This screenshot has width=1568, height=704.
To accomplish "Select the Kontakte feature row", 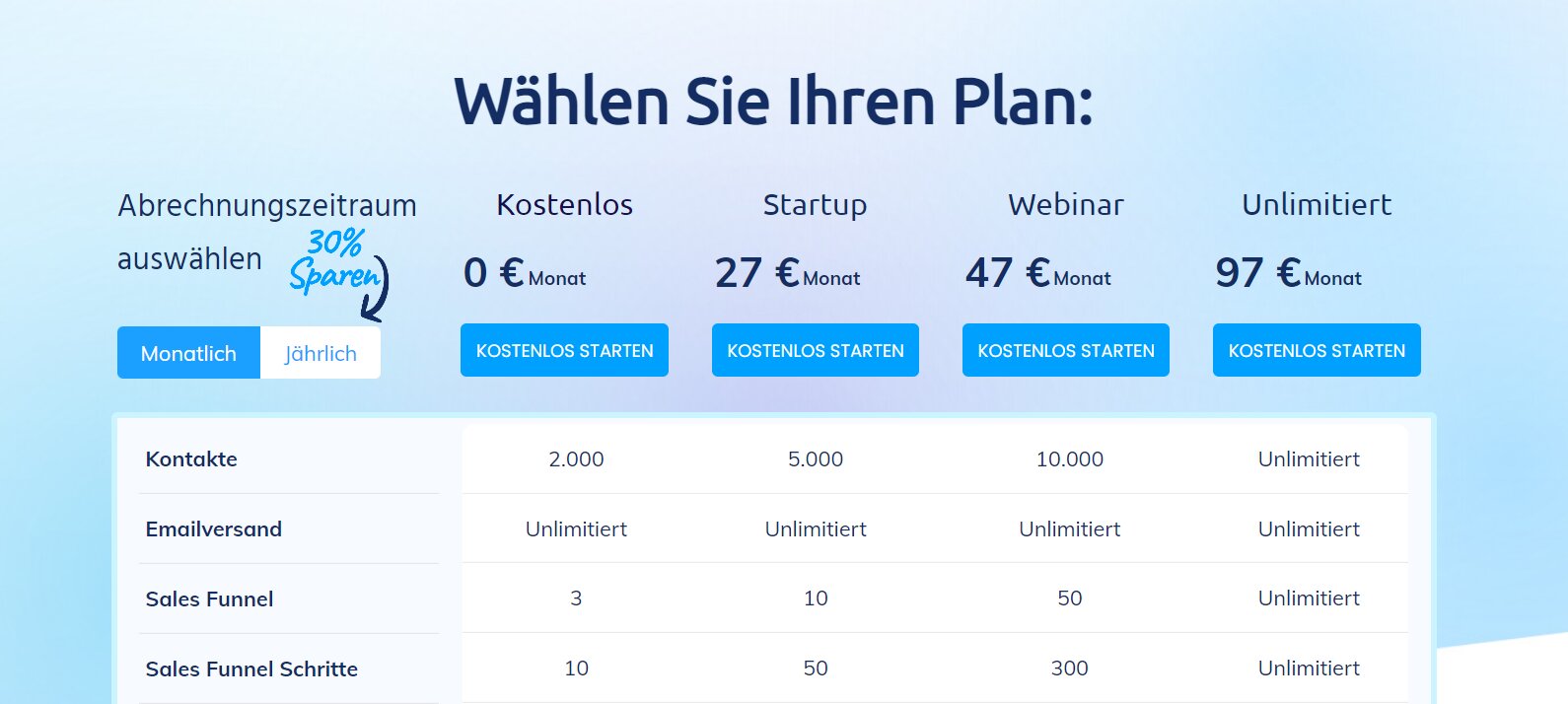I will point(191,458).
